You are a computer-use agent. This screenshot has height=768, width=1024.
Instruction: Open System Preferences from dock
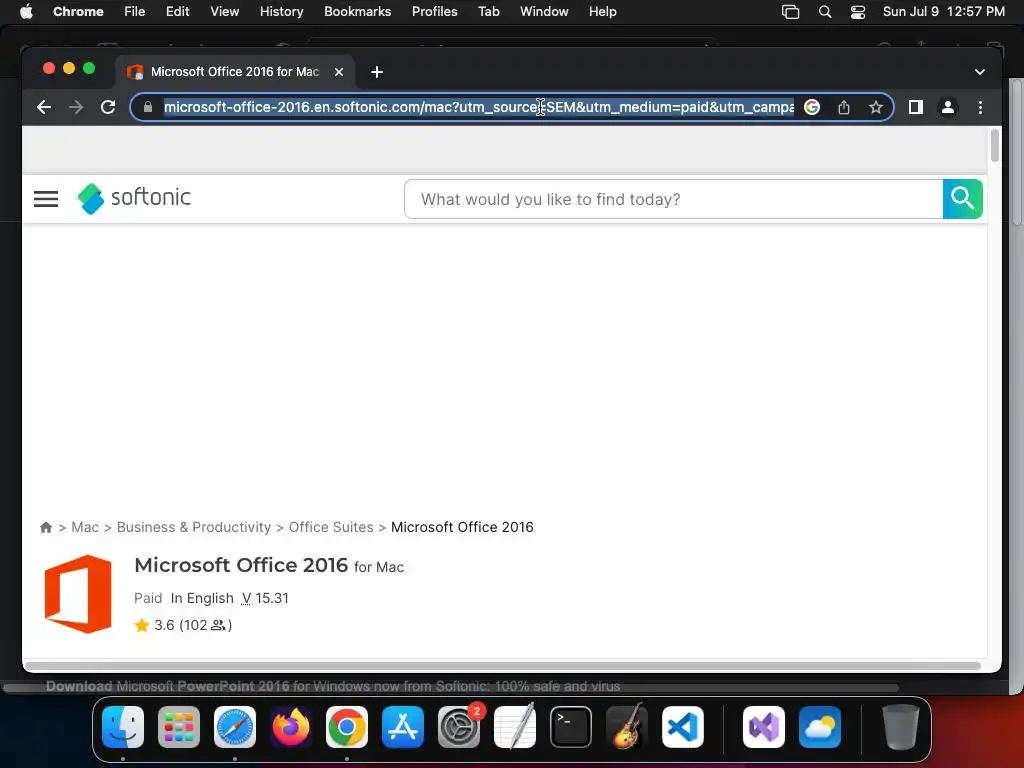459,727
